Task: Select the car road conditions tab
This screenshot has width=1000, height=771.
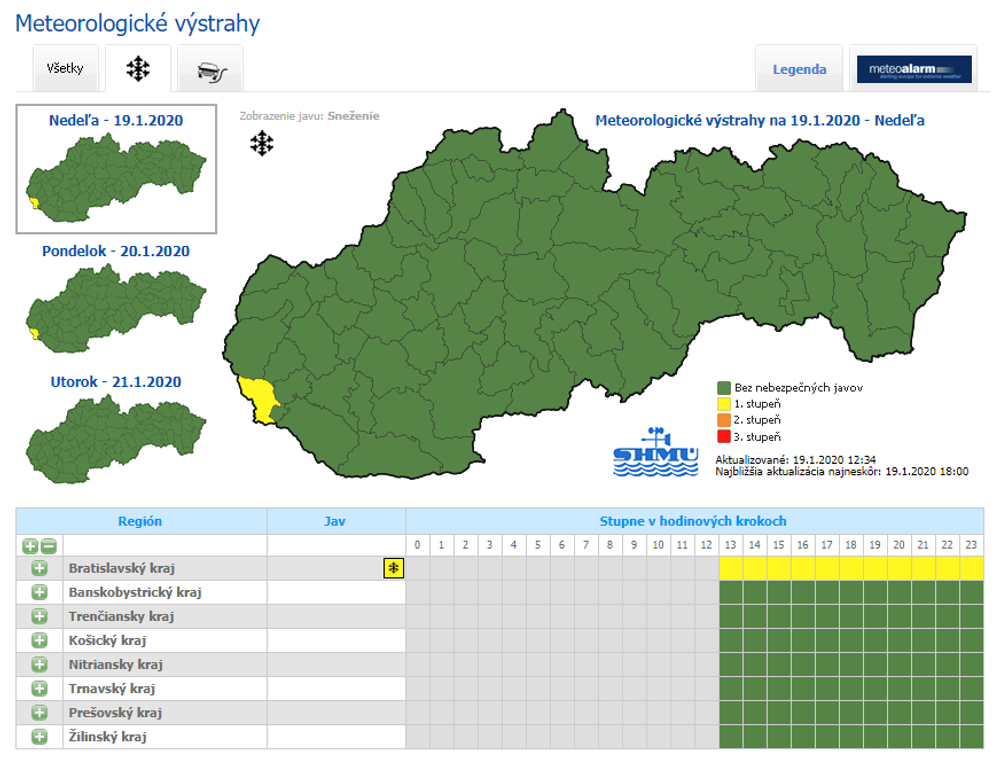Action: [210, 69]
